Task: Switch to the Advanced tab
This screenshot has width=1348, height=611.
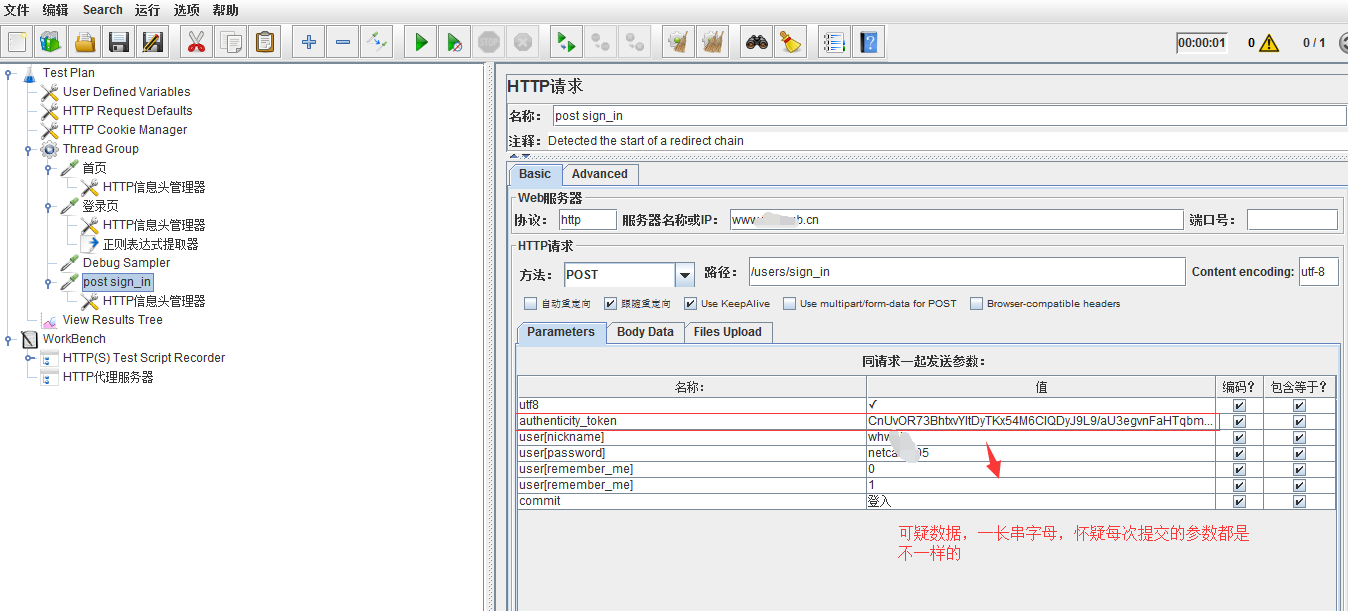Action: point(599,174)
